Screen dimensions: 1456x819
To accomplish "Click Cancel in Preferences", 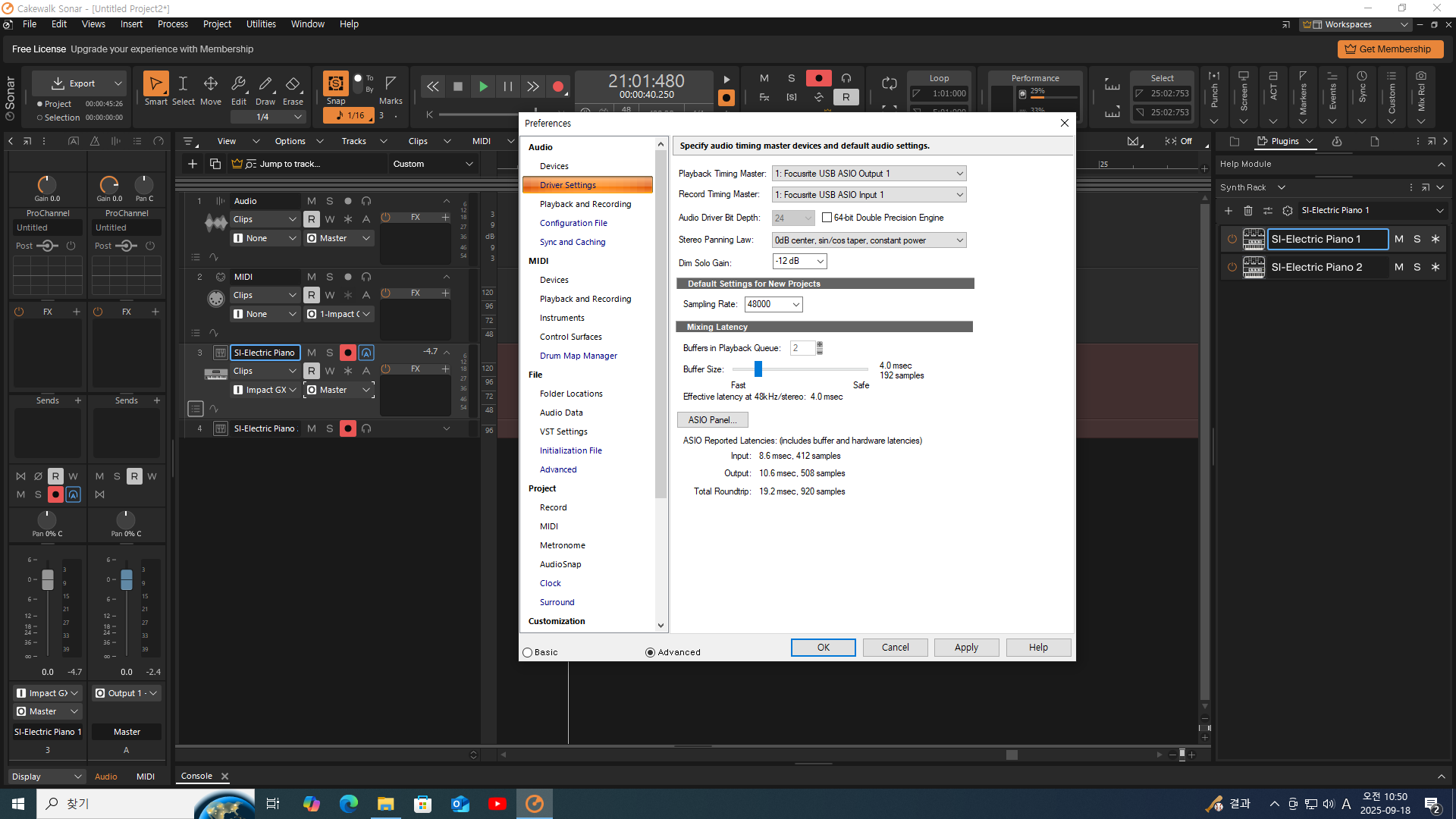I will point(895,648).
